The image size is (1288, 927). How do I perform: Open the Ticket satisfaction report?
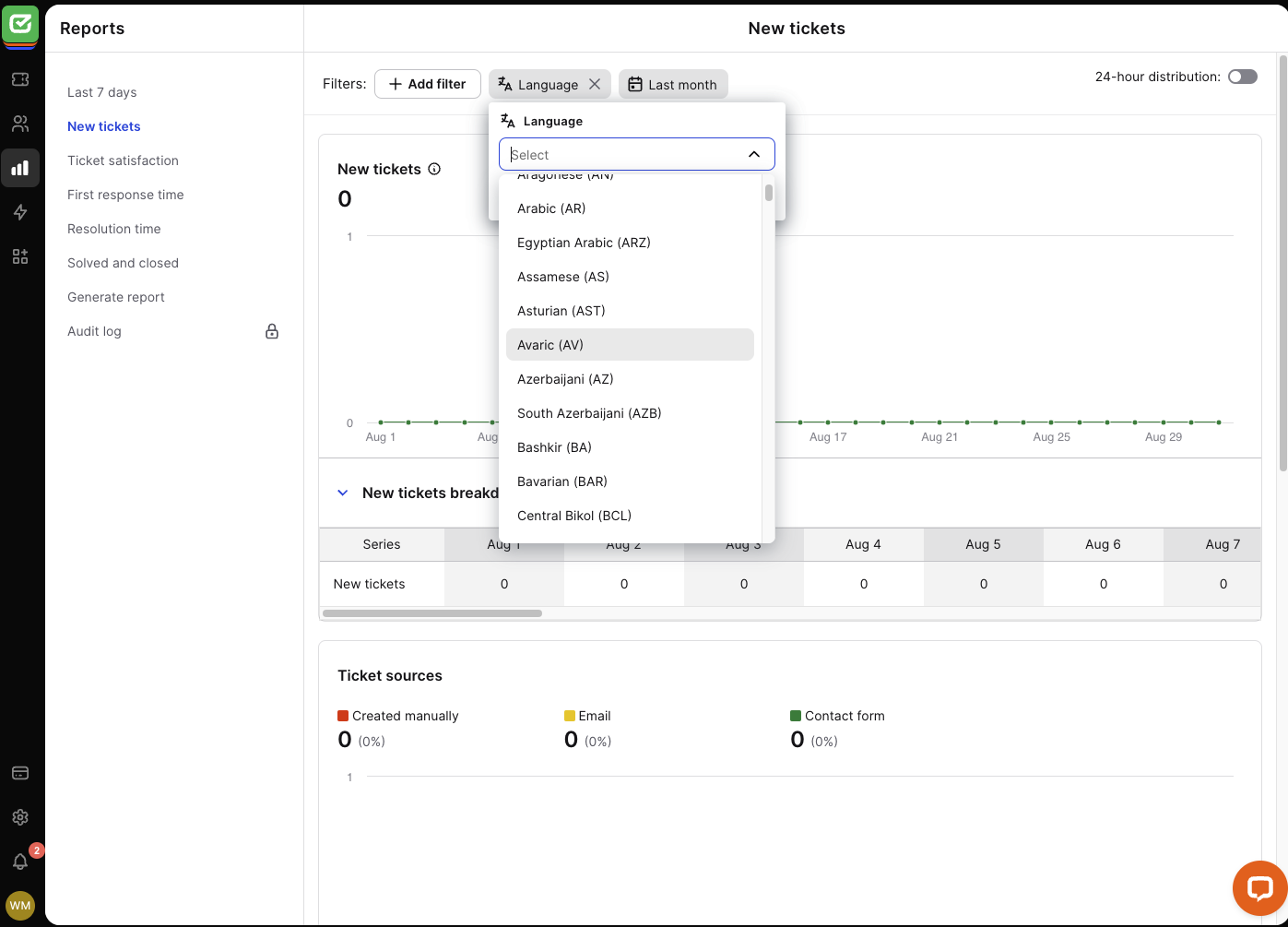(123, 160)
